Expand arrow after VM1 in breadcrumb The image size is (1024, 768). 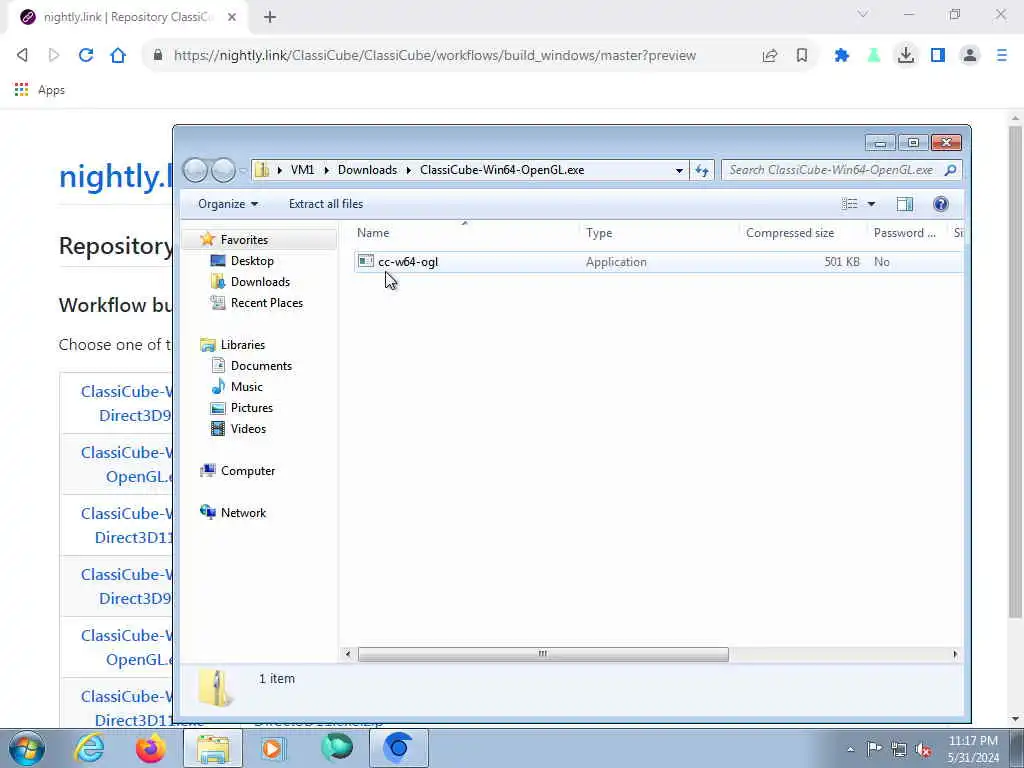327,170
